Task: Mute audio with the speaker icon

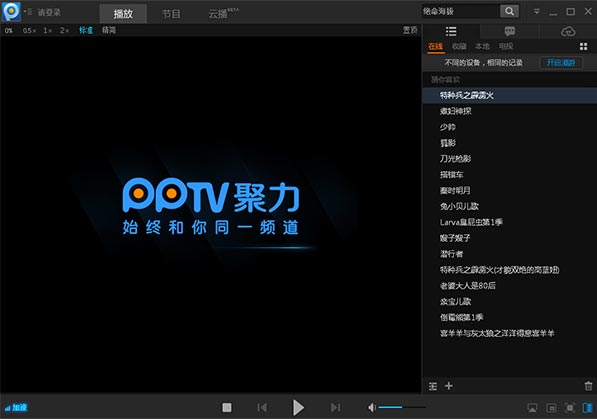Action: click(372, 408)
